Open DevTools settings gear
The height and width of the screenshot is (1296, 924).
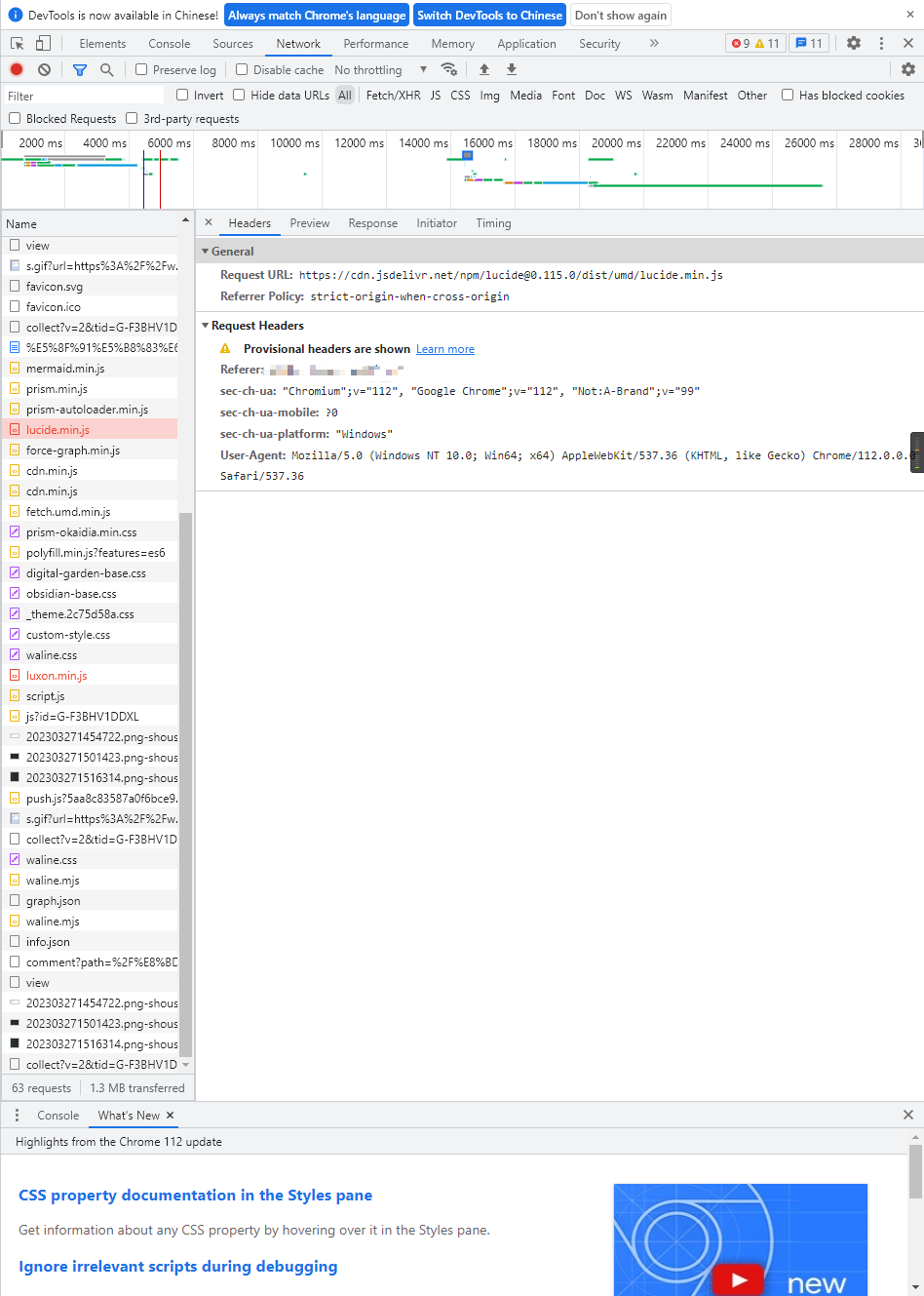point(852,44)
